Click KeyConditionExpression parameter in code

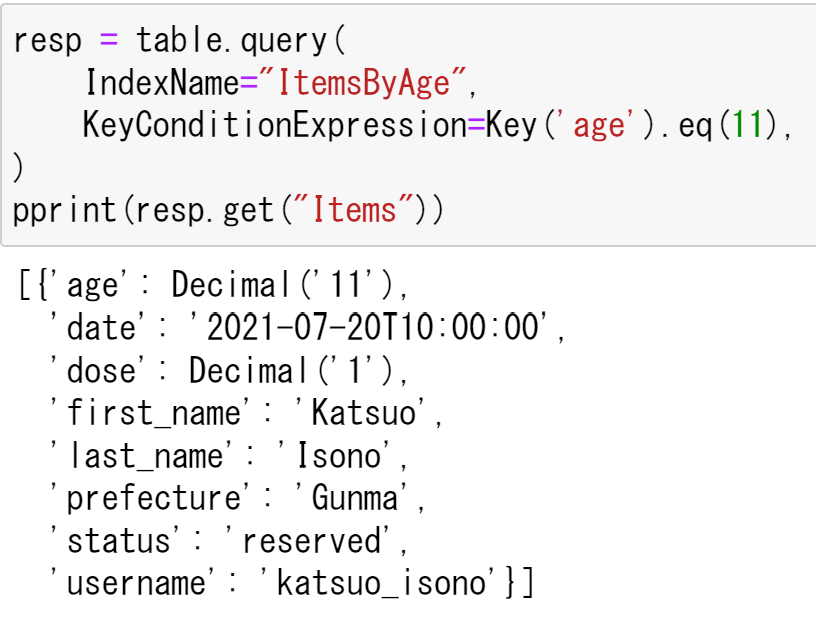pyautogui.click(x=274, y=126)
